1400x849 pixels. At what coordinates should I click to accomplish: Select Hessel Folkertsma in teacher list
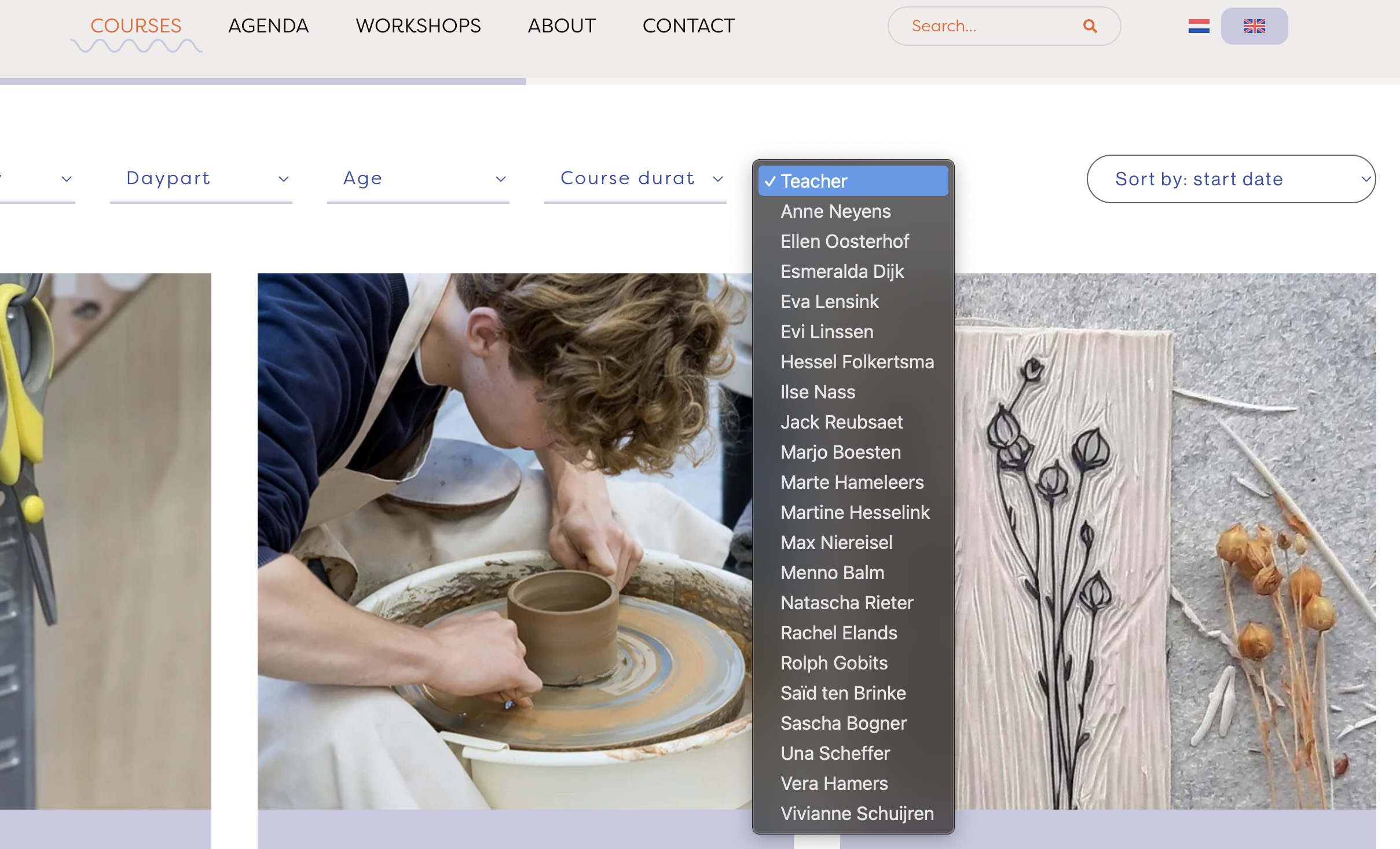click(857, 362)
